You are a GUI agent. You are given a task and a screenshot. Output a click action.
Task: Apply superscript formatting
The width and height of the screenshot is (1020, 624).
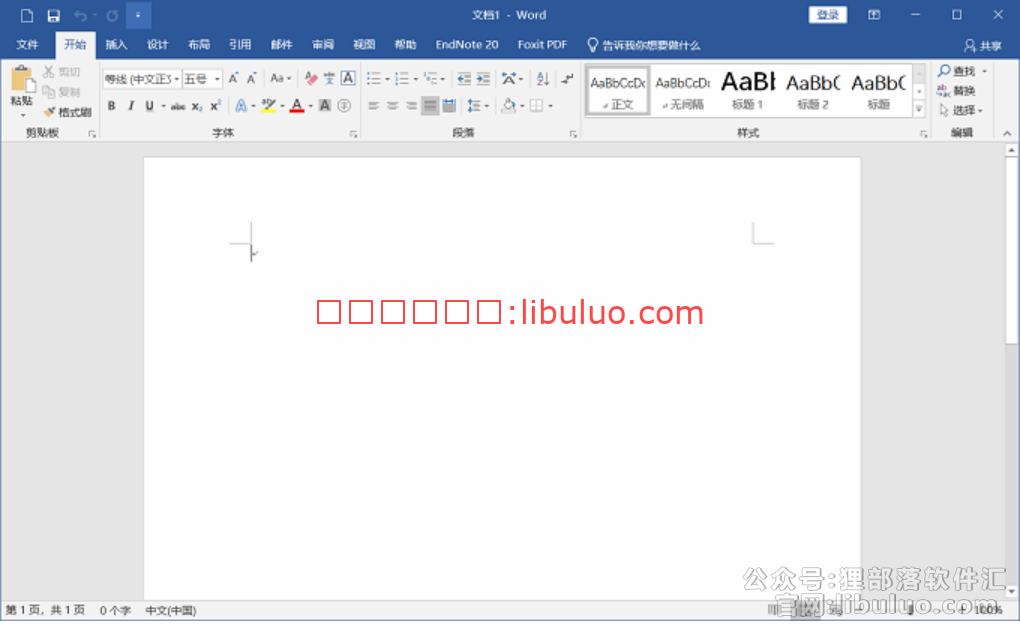(215, 106)
